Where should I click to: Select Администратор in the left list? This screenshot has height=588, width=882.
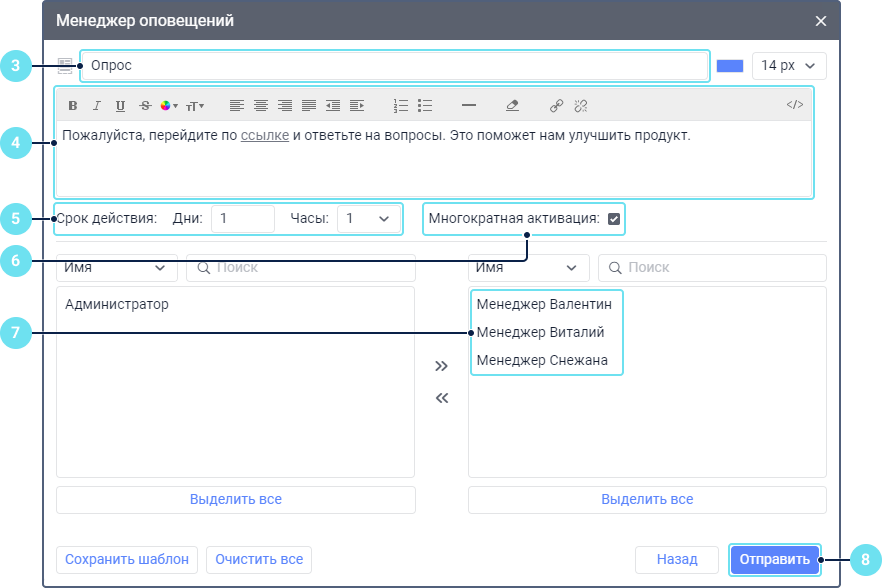coord(117,304)
